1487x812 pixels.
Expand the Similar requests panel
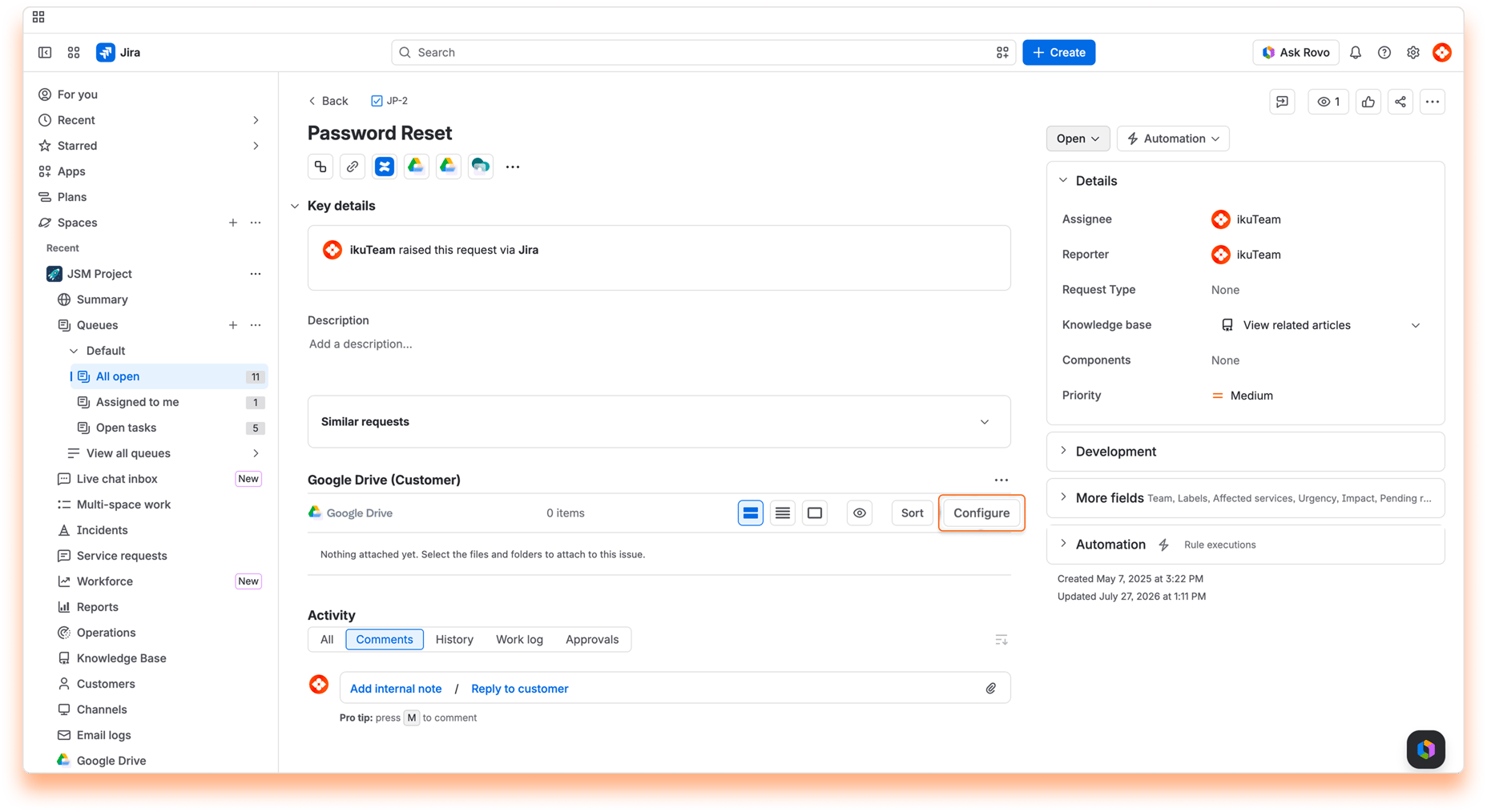point(659,422)
